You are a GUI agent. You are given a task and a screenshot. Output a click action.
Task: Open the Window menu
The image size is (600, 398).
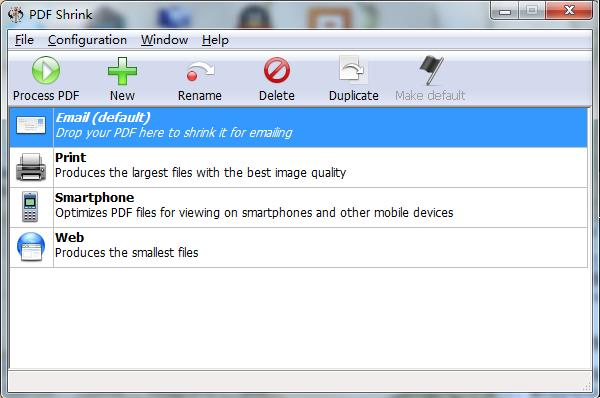(x=165, y=40)
